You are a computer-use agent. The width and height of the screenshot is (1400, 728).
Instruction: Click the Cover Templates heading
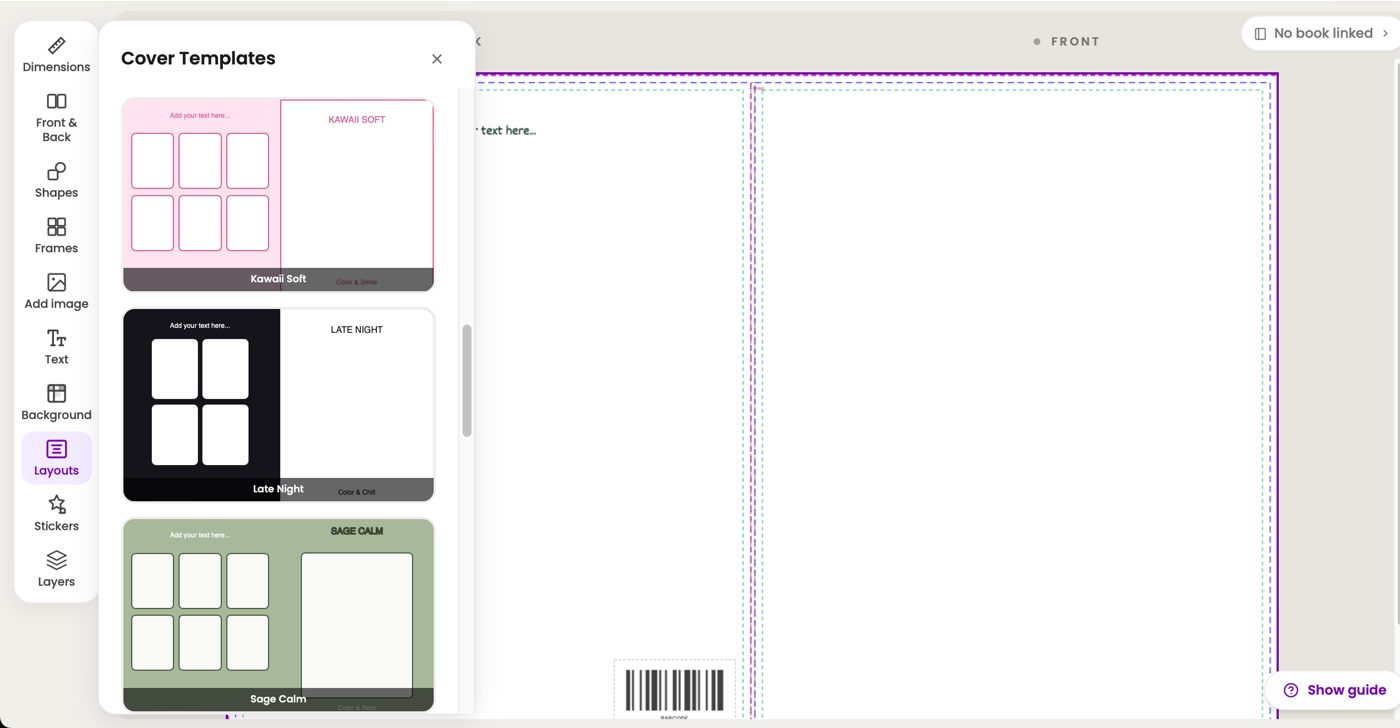pos(198,58)
